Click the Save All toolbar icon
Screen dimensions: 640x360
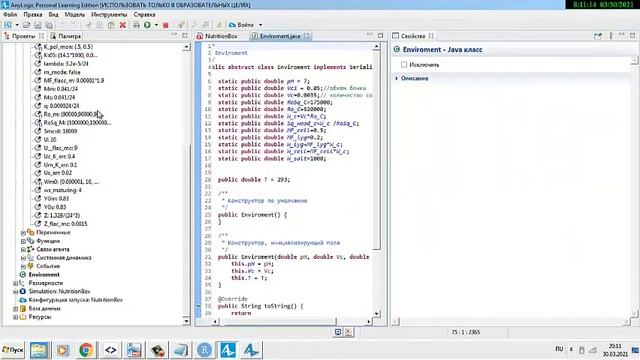(49, 25)
